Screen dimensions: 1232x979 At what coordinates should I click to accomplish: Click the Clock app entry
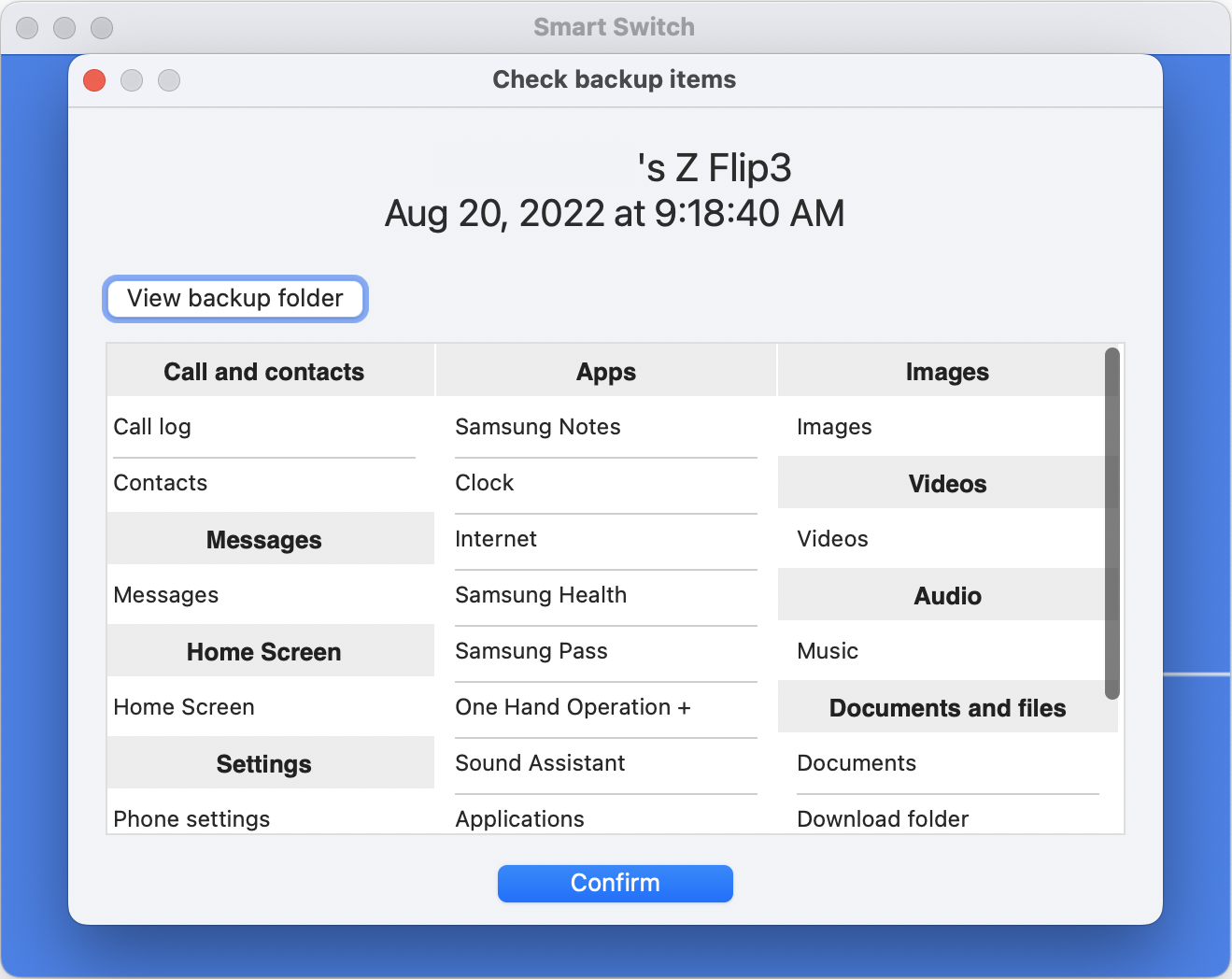point(606,483)
